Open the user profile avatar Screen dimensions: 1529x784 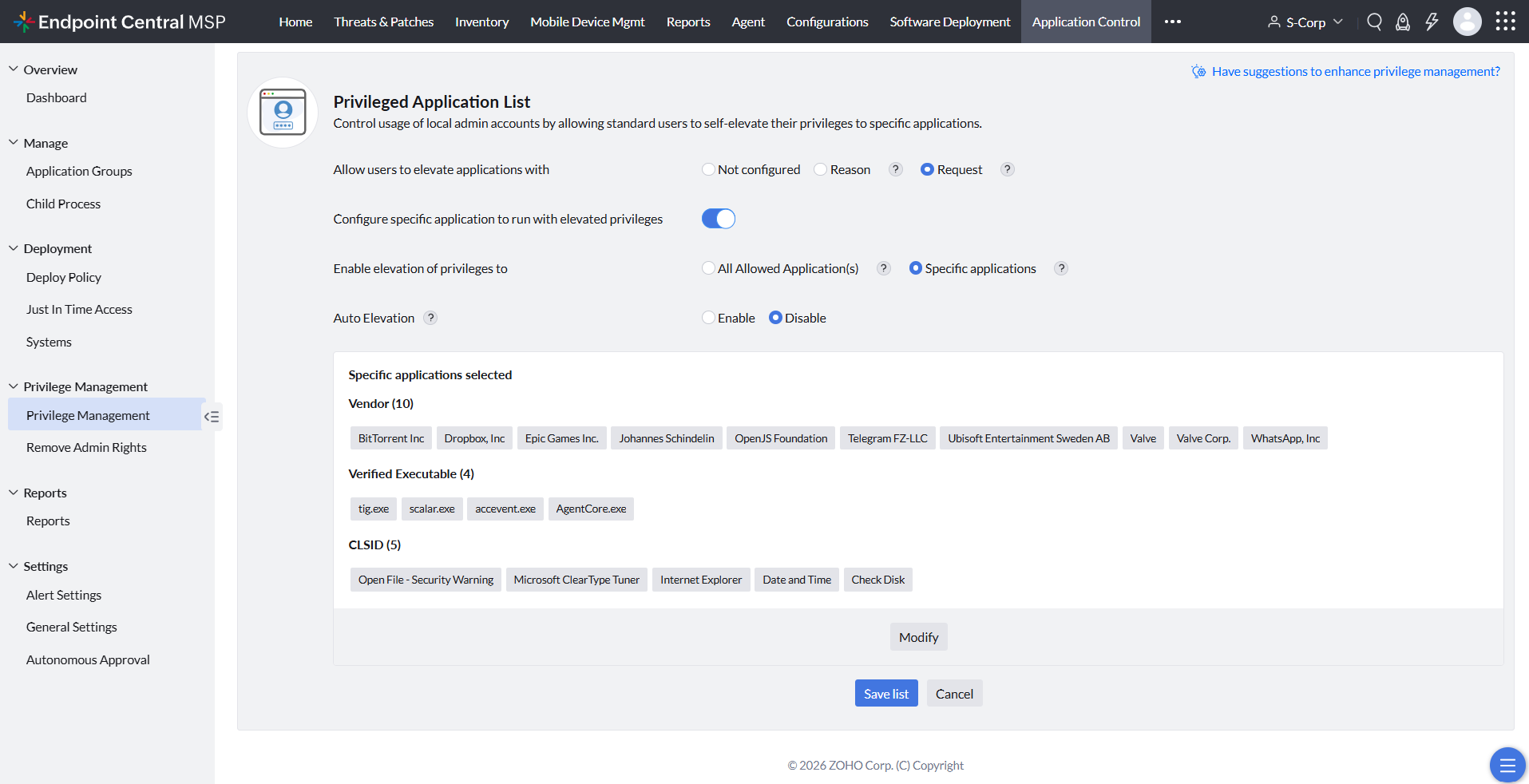click(x=1468, y=22)
